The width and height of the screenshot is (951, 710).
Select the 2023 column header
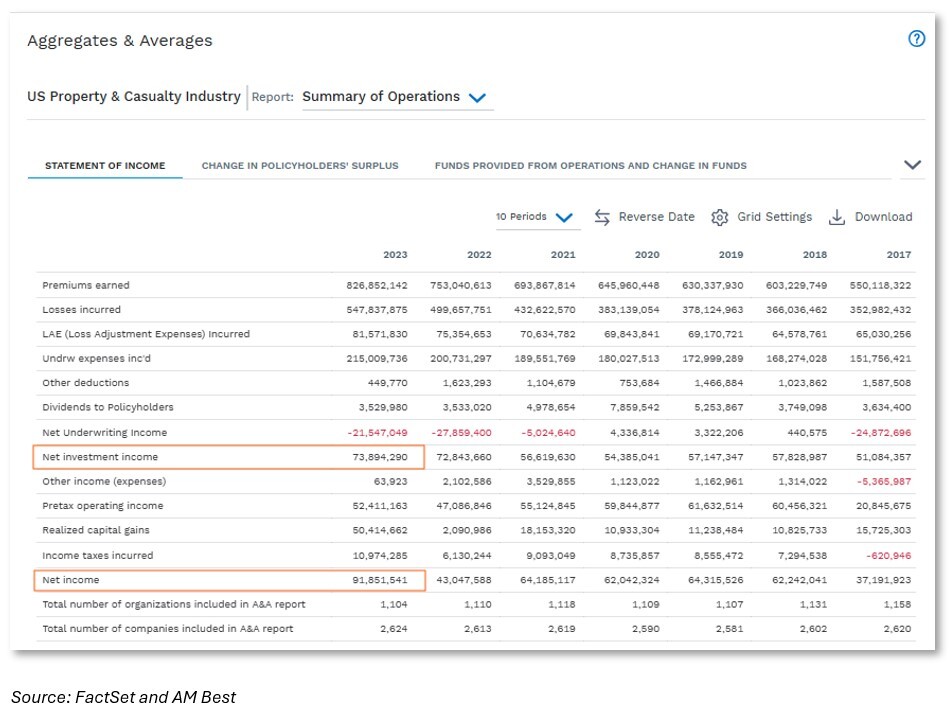point(395,255)
